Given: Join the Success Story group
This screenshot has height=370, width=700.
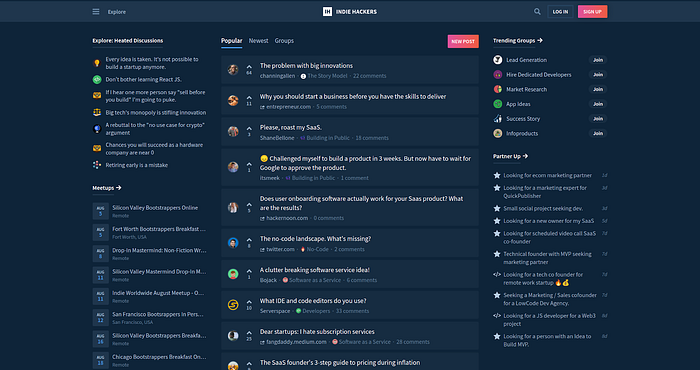Looking at the screenshot, I should click(x=598, y=119).
